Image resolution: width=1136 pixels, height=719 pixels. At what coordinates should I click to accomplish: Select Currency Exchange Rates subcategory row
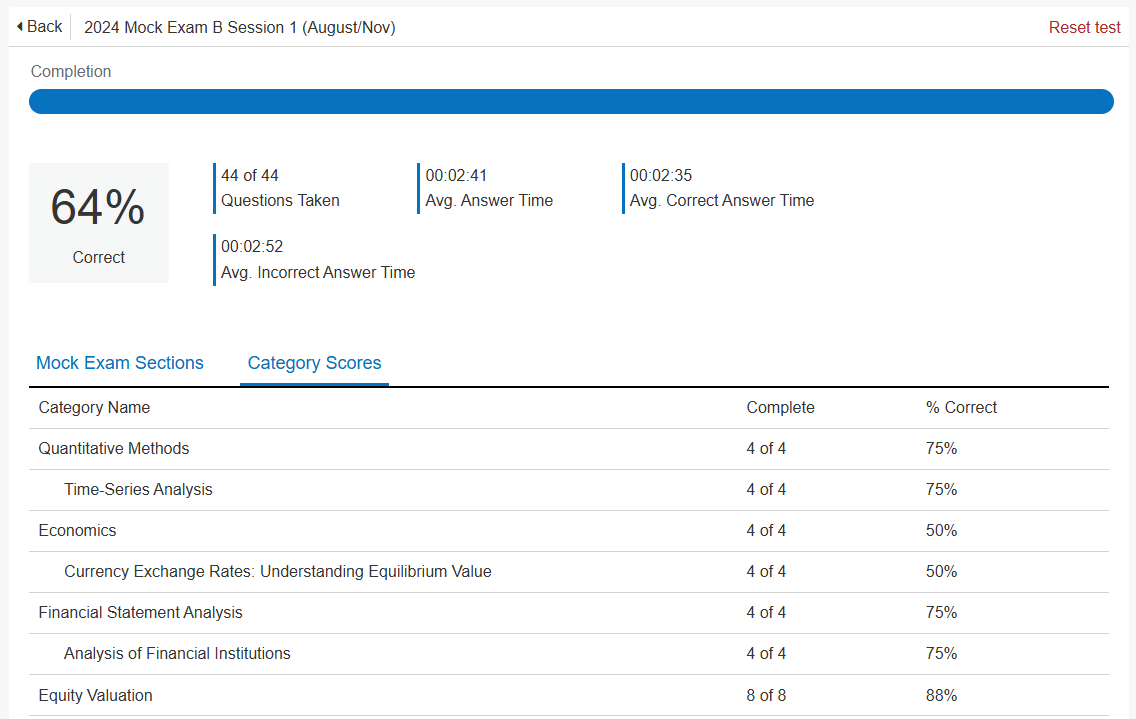(x=569, y=572)
